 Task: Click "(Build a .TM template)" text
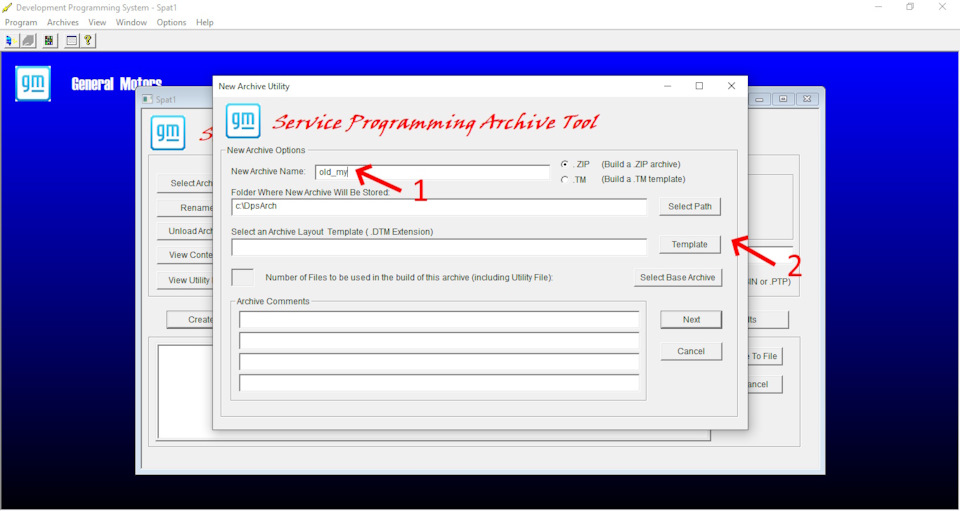click(643, 179)
